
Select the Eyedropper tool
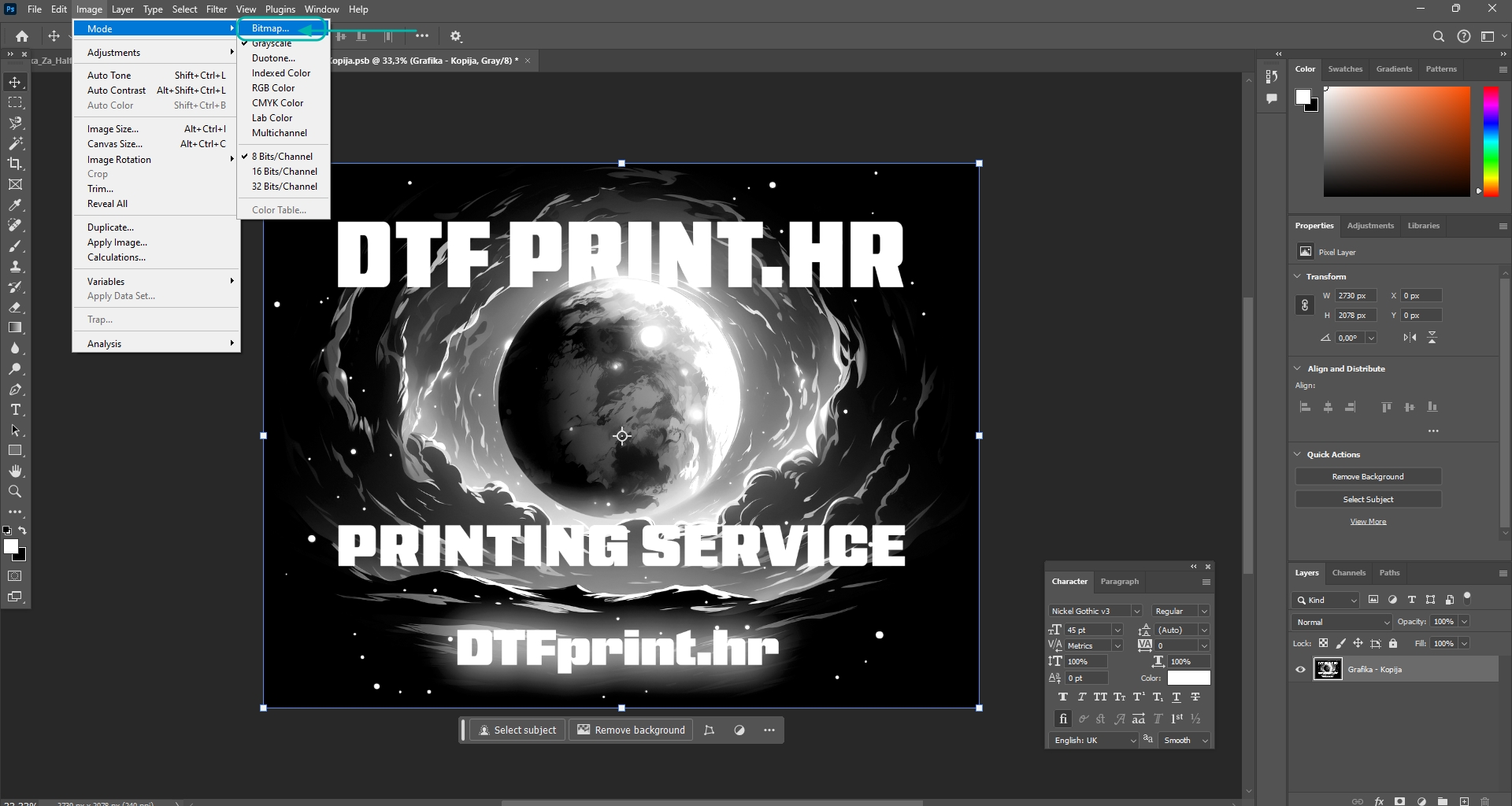(15, 205)
